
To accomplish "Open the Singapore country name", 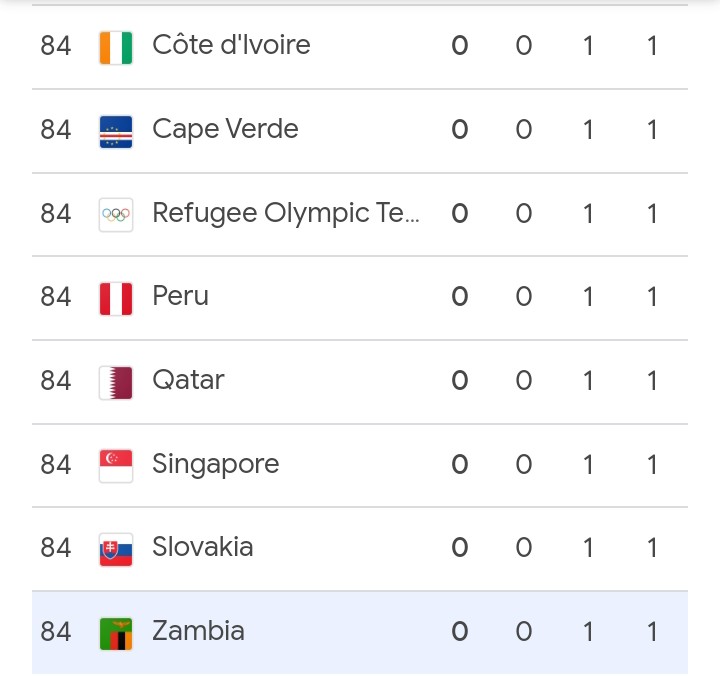I will click(215, 464).
